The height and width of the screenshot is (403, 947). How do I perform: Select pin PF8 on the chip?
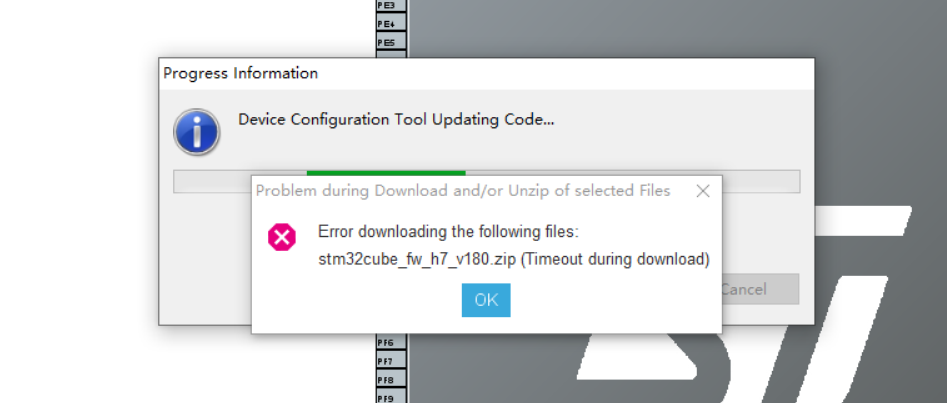point(386,380)
